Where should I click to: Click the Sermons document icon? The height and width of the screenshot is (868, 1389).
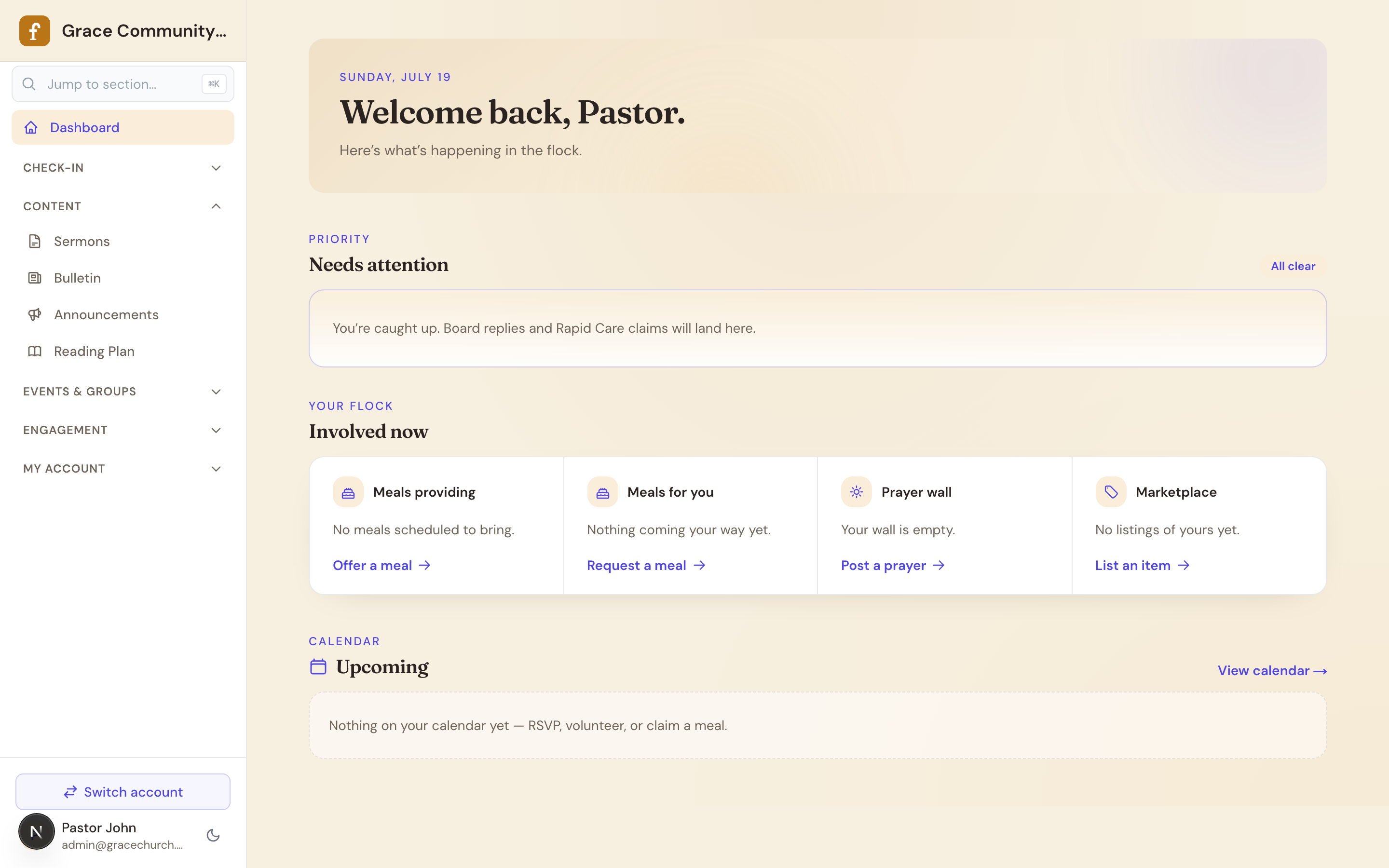pyautogui.click(x=34, y=241)
